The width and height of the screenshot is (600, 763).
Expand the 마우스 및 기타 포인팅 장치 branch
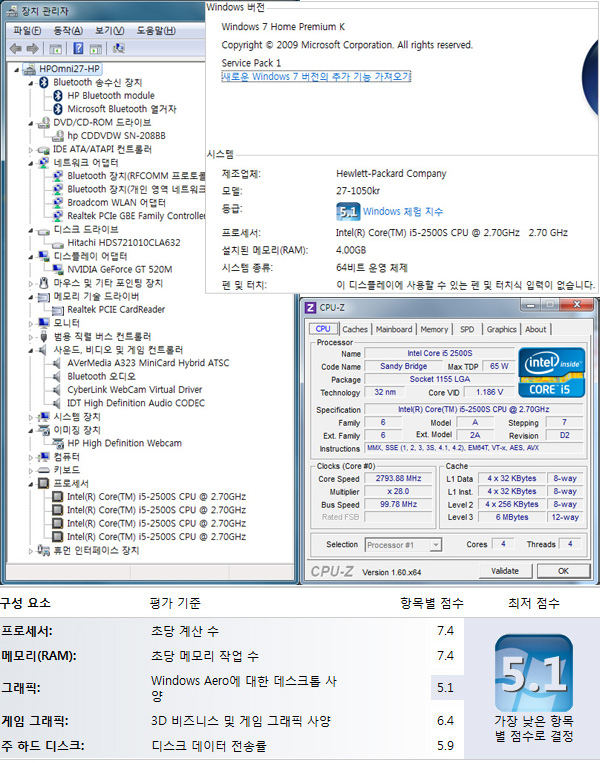click(x=31, y=284)
